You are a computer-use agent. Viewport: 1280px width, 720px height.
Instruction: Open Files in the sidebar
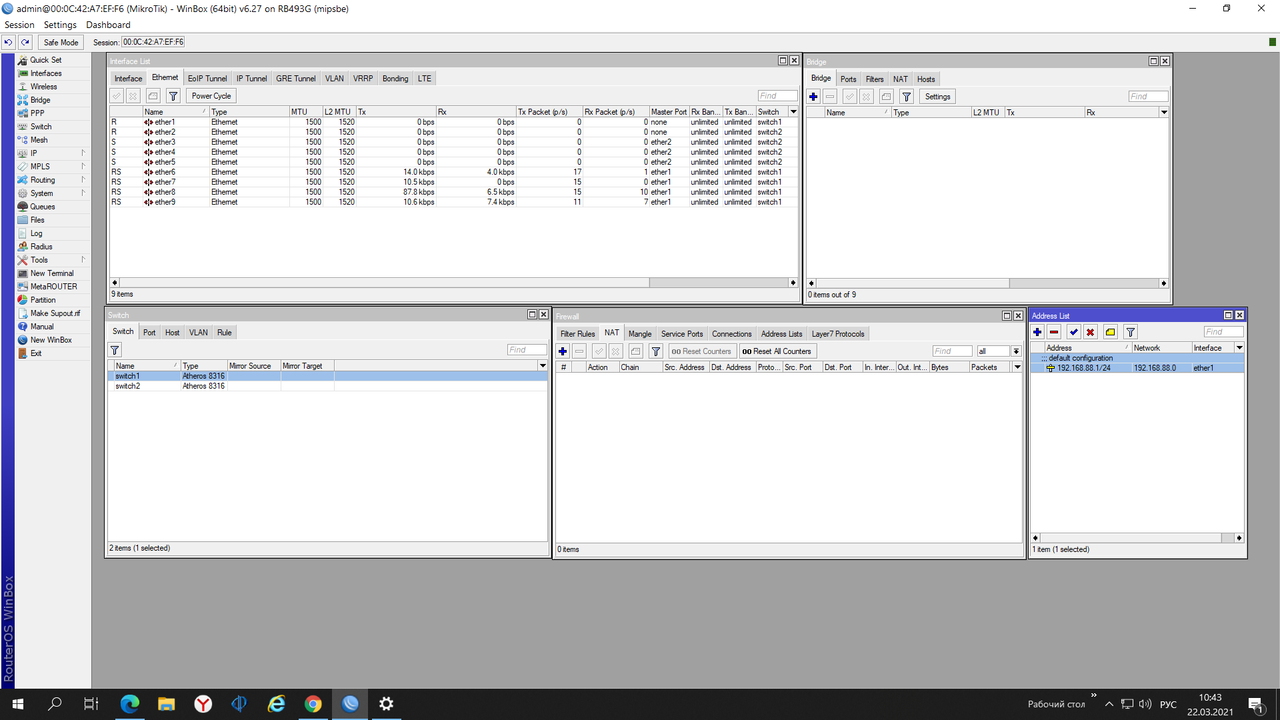click(37, 220)
